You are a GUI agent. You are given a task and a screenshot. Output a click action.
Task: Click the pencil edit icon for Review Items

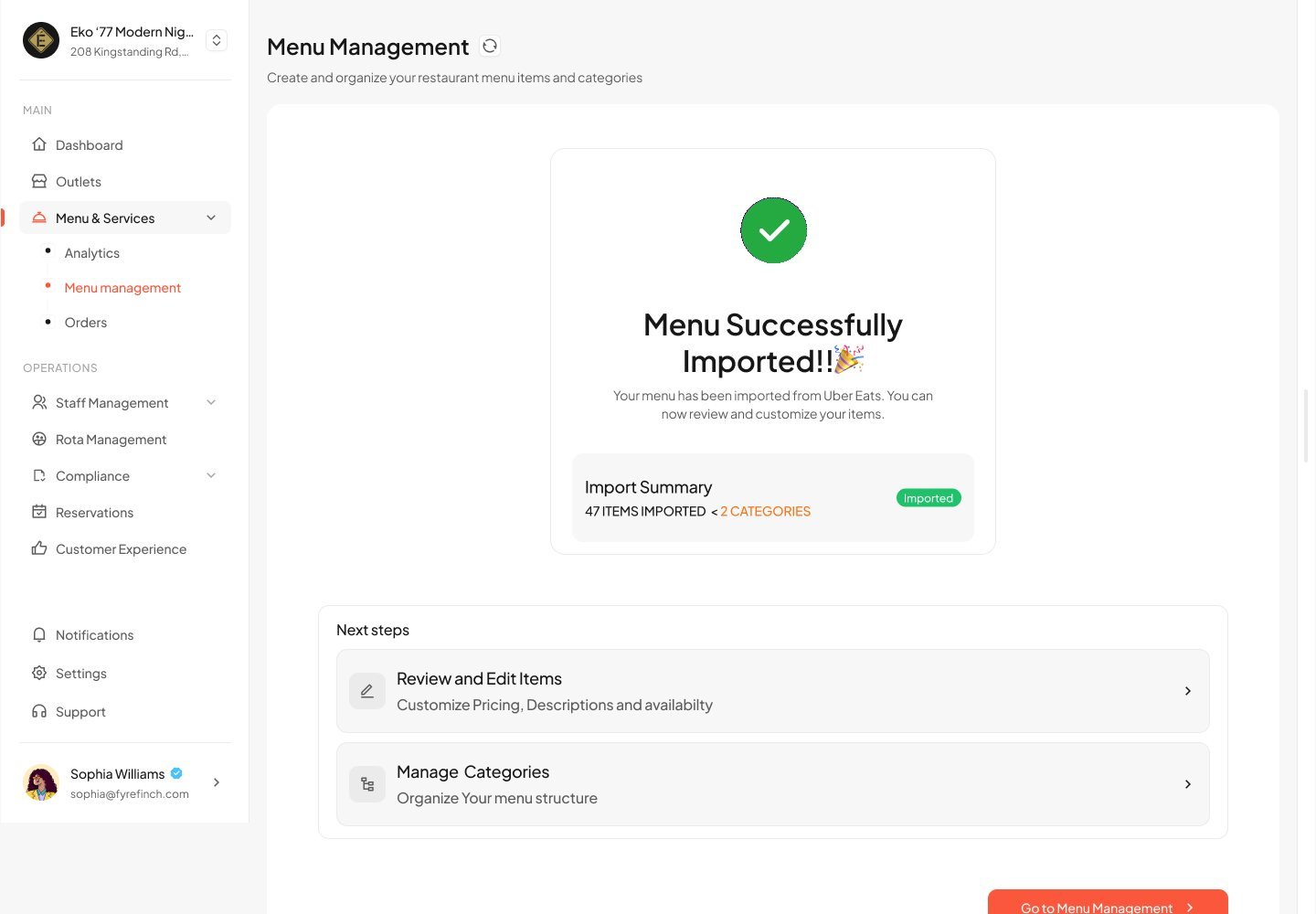click(x=367, y=691)
